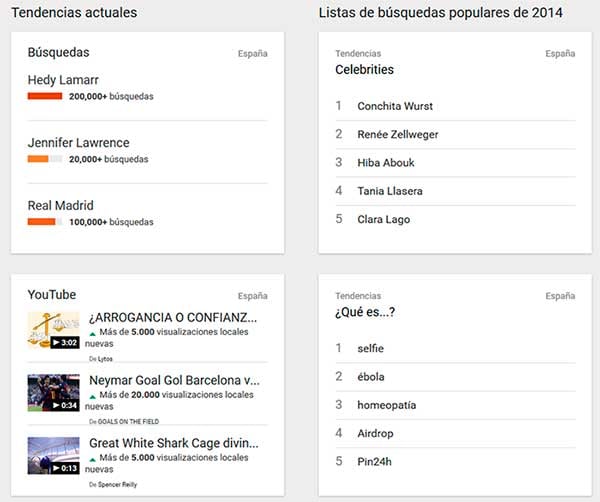Click the 0:34 play badge
600x502 pixels.
tap(65, 405)
